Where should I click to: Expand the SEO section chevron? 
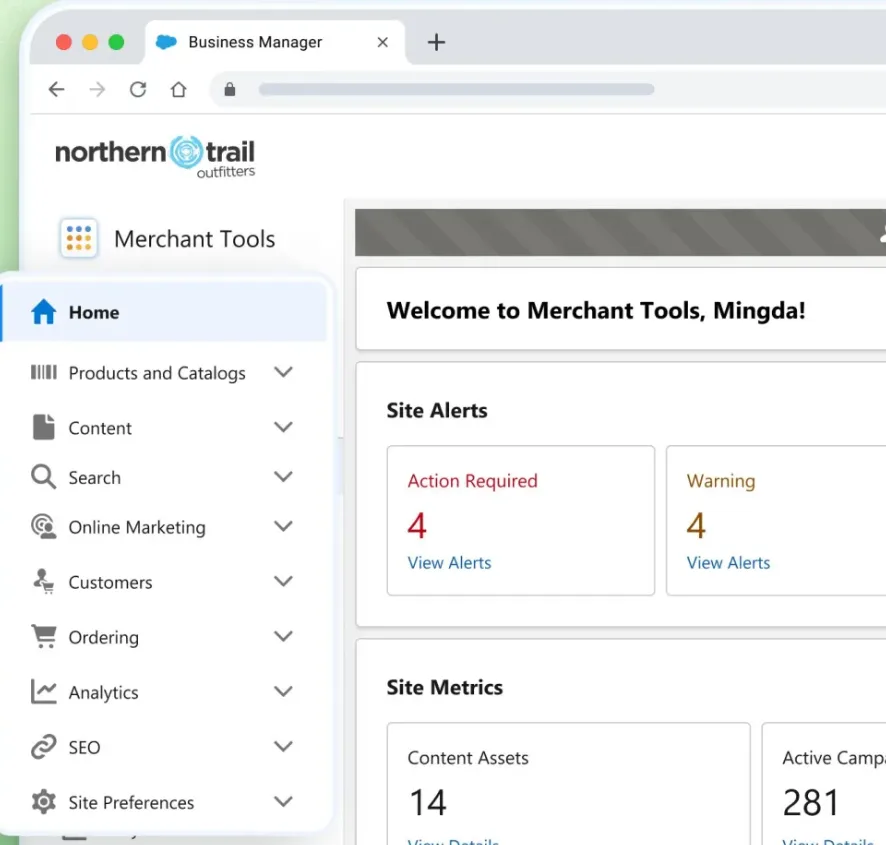click(x=284, y=746)
